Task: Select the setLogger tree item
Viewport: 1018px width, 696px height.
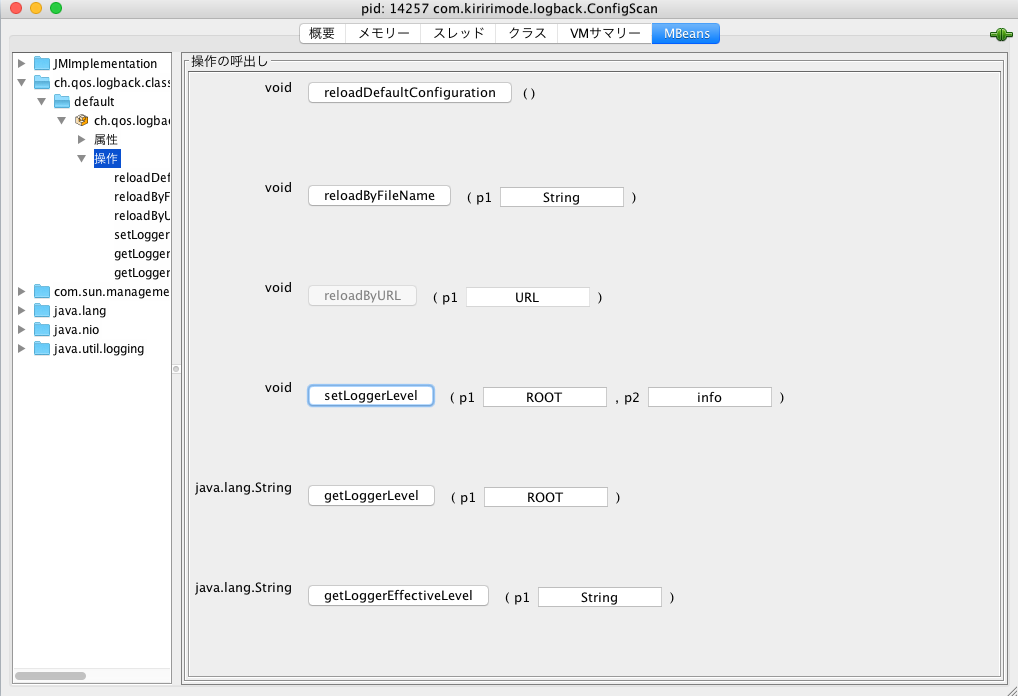Action: click(x=142, y=234)
